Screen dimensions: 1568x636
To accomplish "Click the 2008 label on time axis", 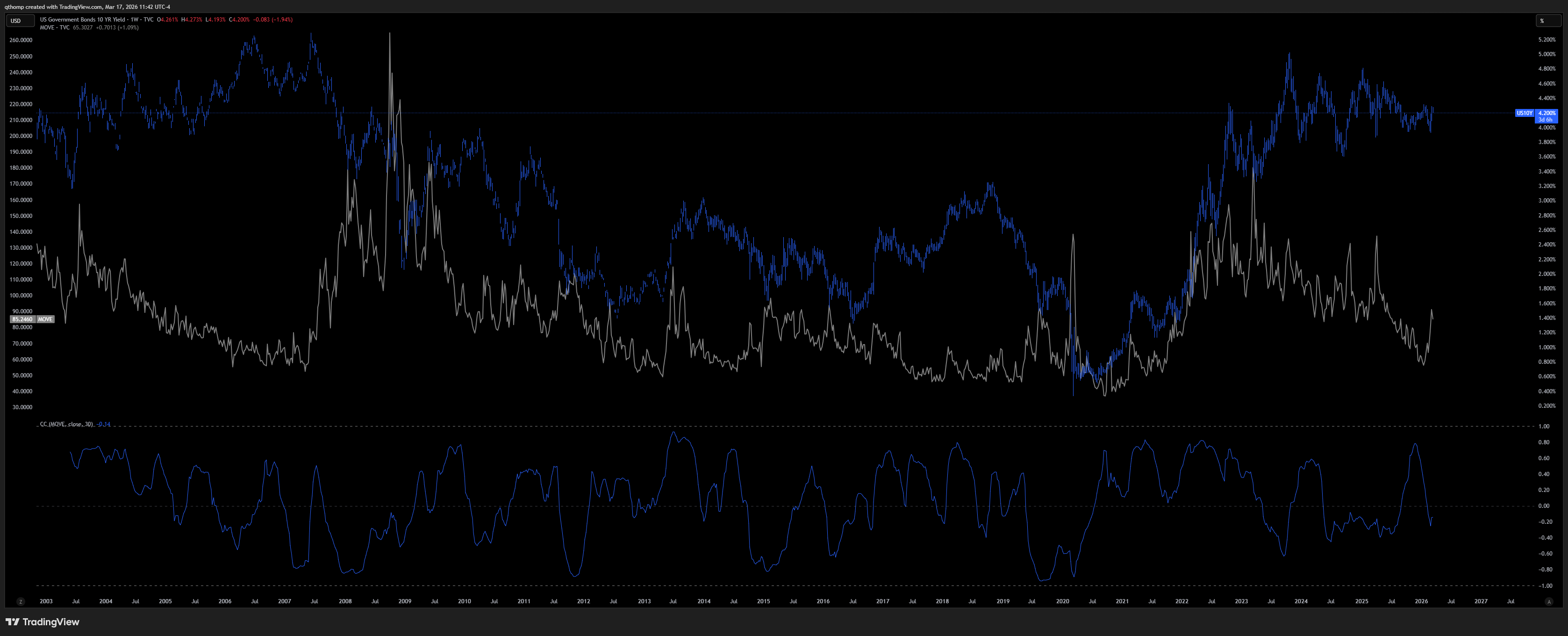I will 345,601.
